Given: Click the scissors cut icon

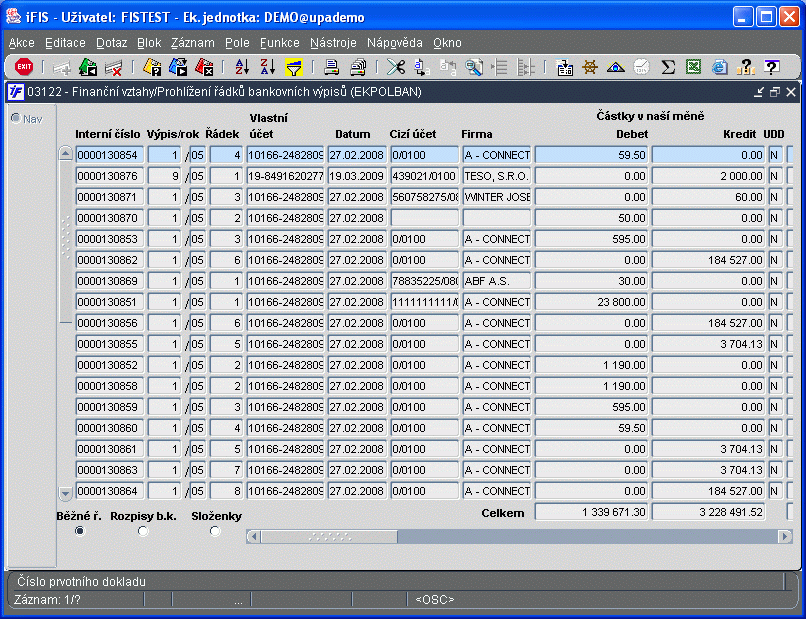Looking at the screenshot, I should pyautogui.click(x=396, y=67).
